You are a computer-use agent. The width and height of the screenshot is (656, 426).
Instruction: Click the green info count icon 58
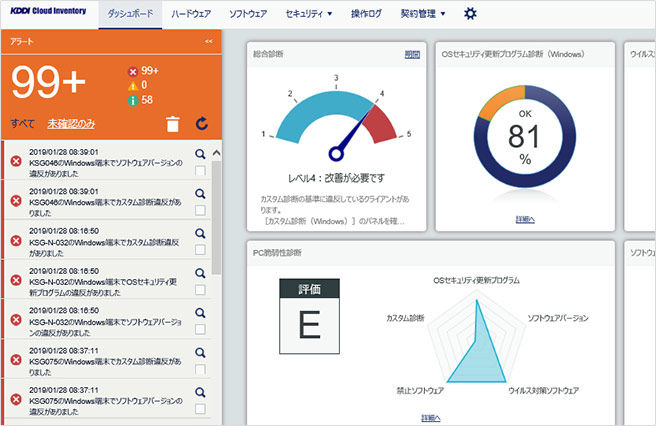pos(133,100)
